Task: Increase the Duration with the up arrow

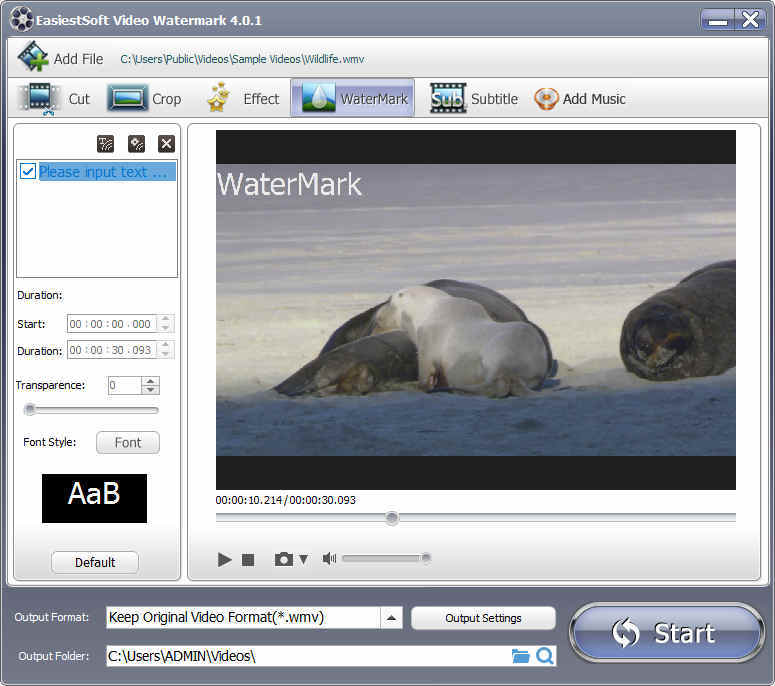Action: 165,345
